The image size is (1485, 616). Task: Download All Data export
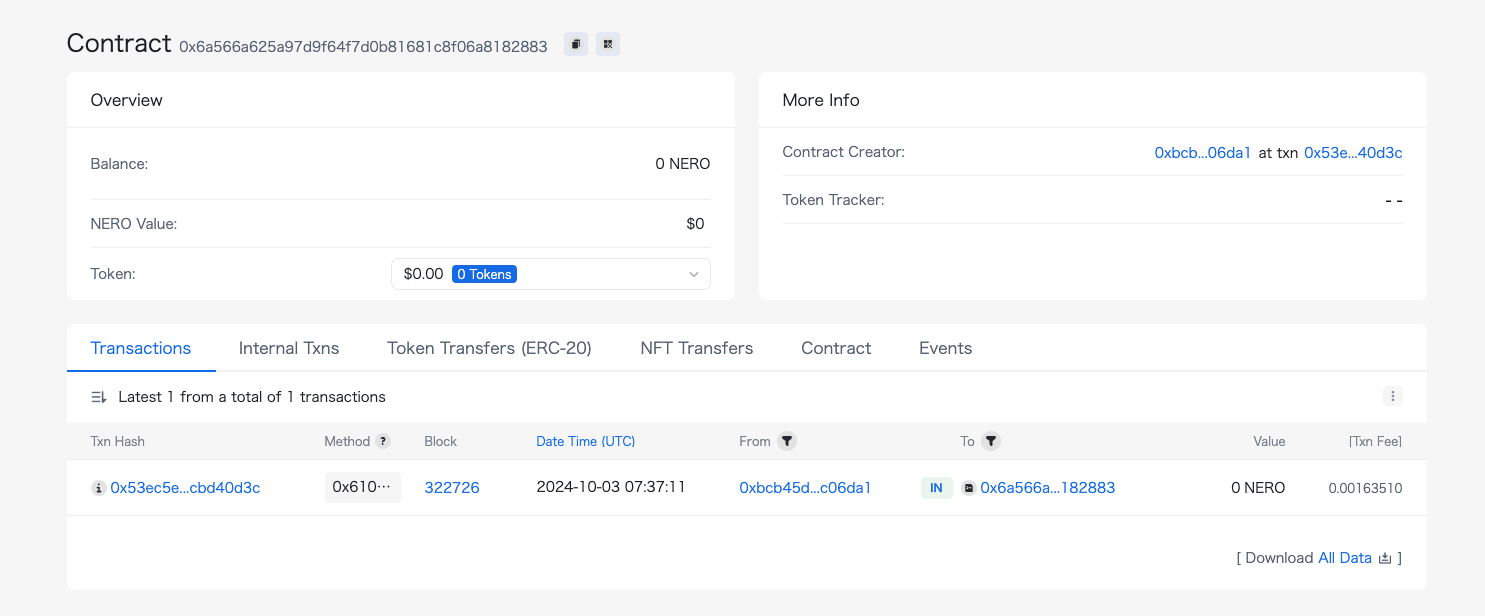1345,558
